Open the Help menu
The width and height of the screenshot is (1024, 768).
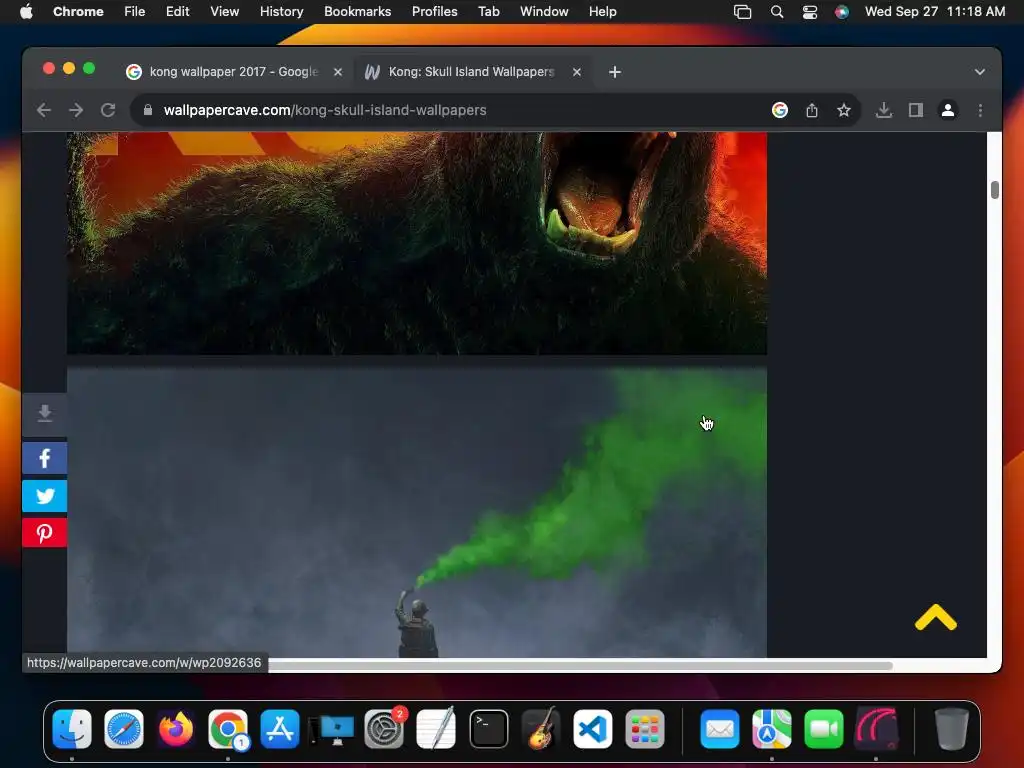coord(602,12)
